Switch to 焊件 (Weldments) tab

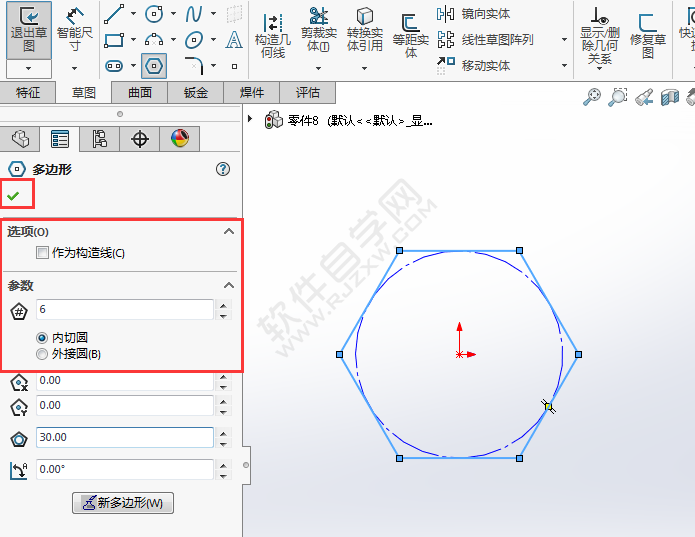pos(251,93)
